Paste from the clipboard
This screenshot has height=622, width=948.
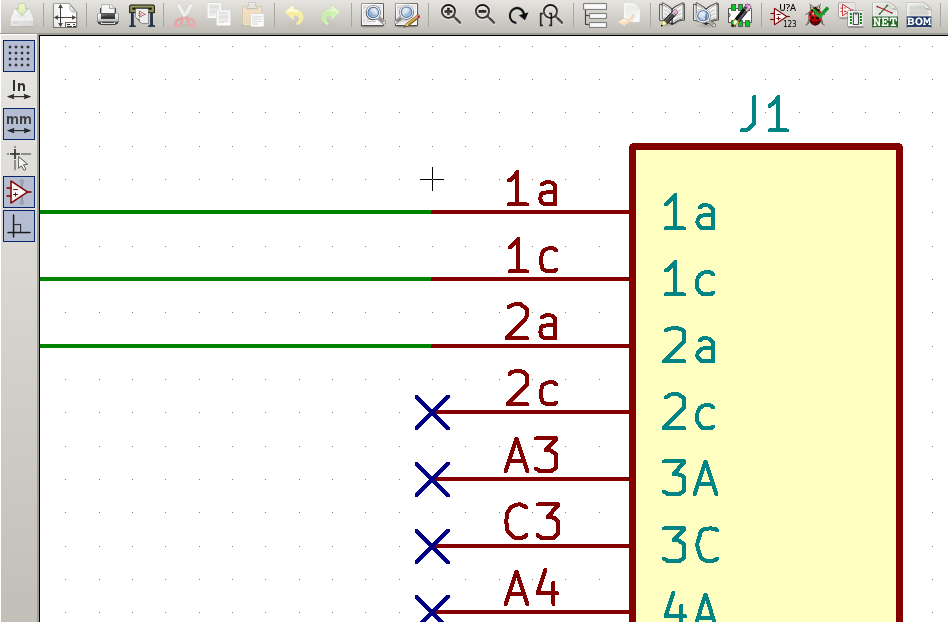253,15
